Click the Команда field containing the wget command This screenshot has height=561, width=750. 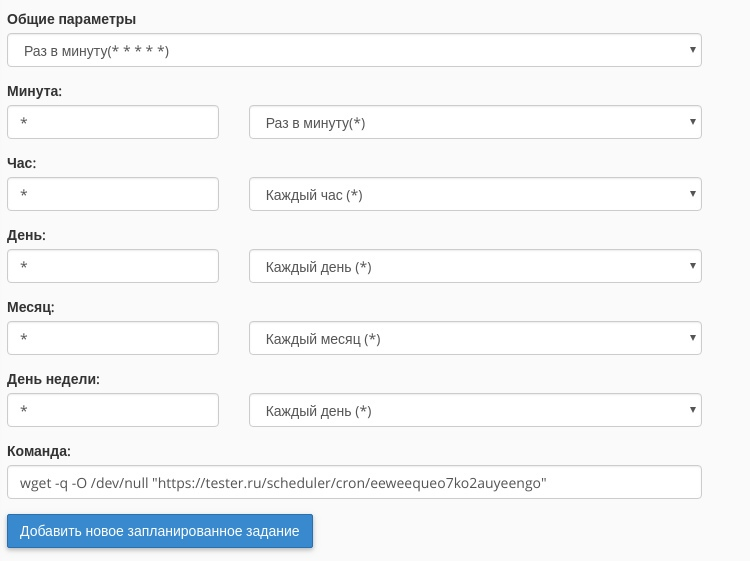(354, 482)
